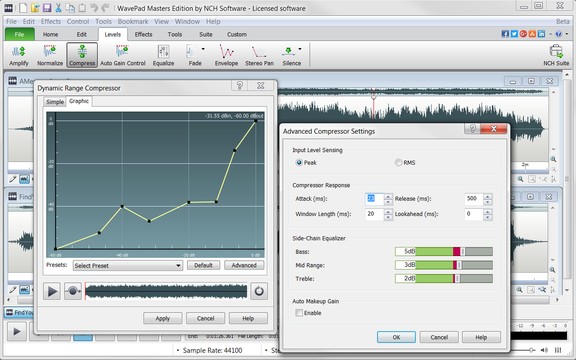Viewport: 576px width, 360px height.
Task: Select Peak input level sensing
Action: click(299, 162)
